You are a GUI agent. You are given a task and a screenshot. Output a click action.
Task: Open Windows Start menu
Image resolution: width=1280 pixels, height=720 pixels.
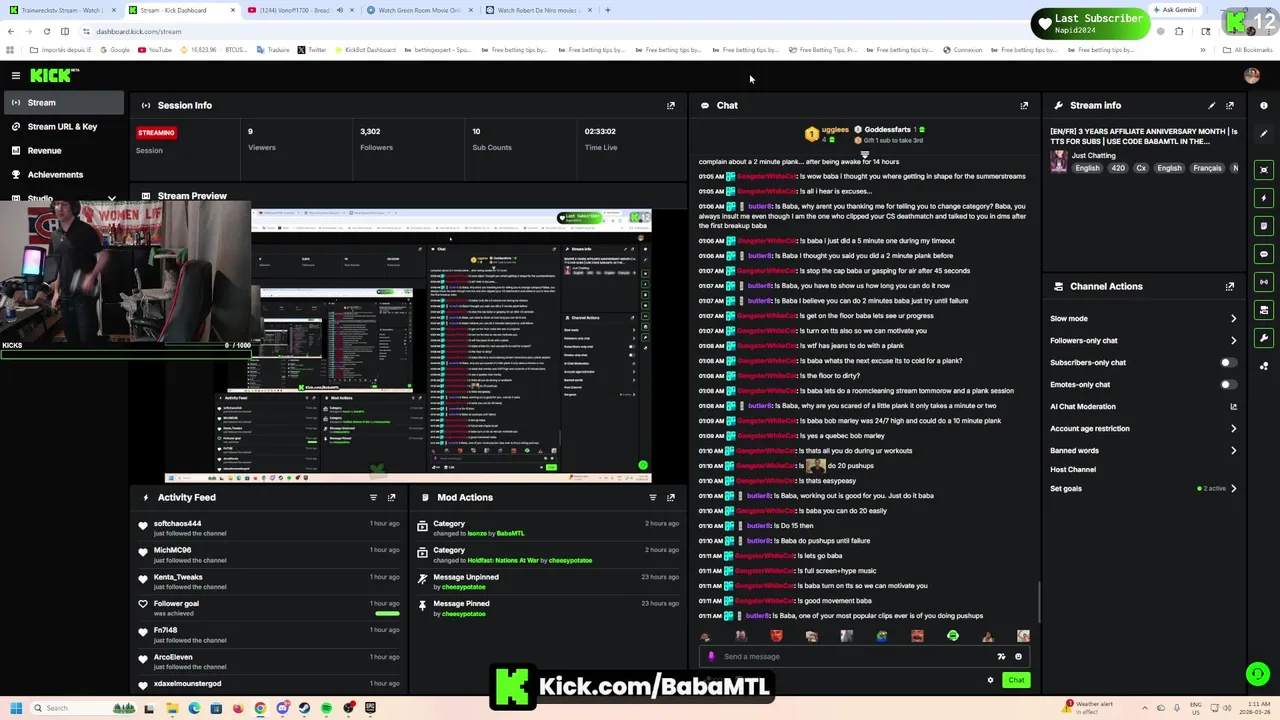[16, 708]
